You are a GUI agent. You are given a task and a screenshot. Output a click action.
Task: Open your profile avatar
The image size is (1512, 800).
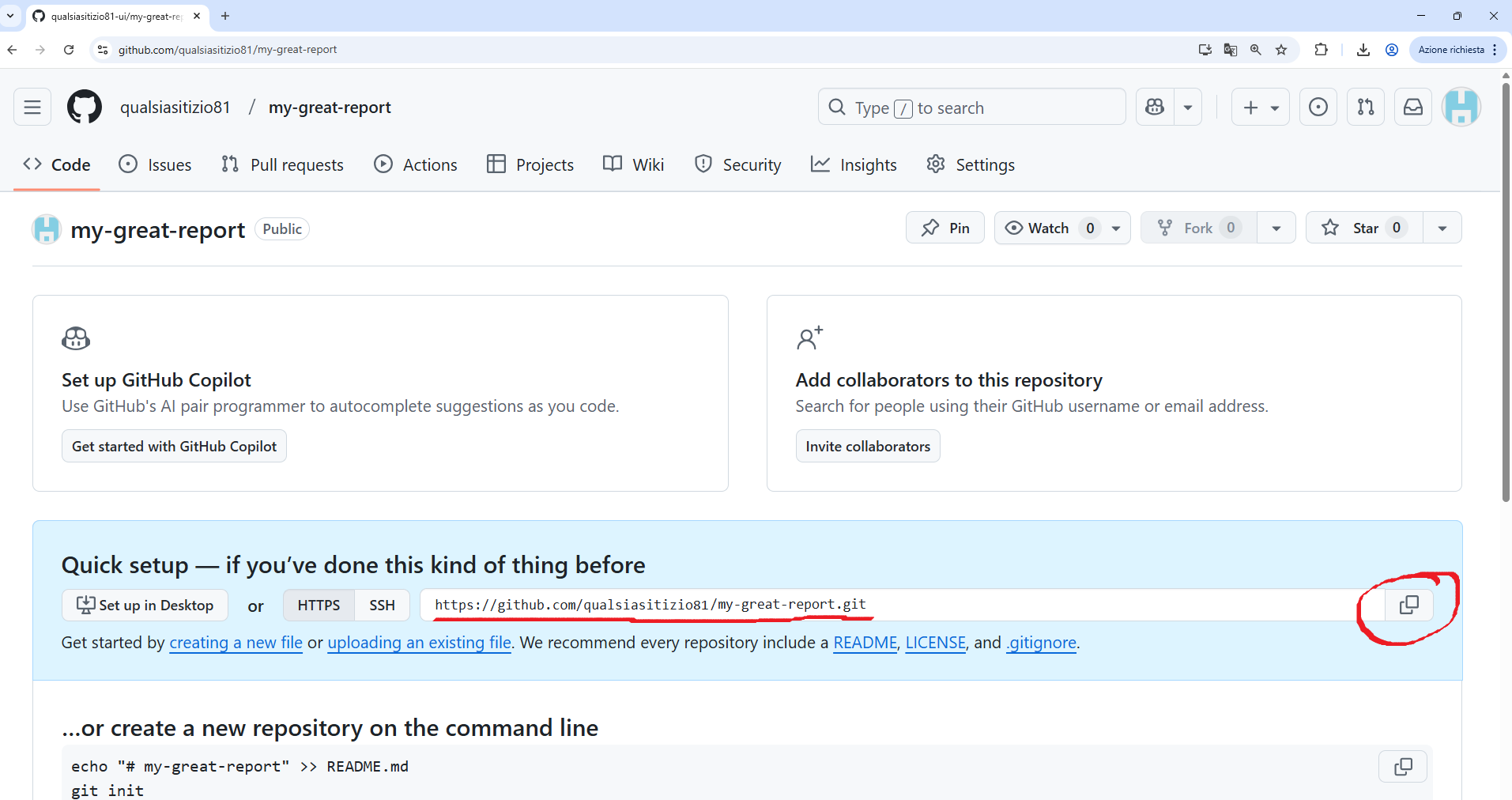[x=1461, y=107]
